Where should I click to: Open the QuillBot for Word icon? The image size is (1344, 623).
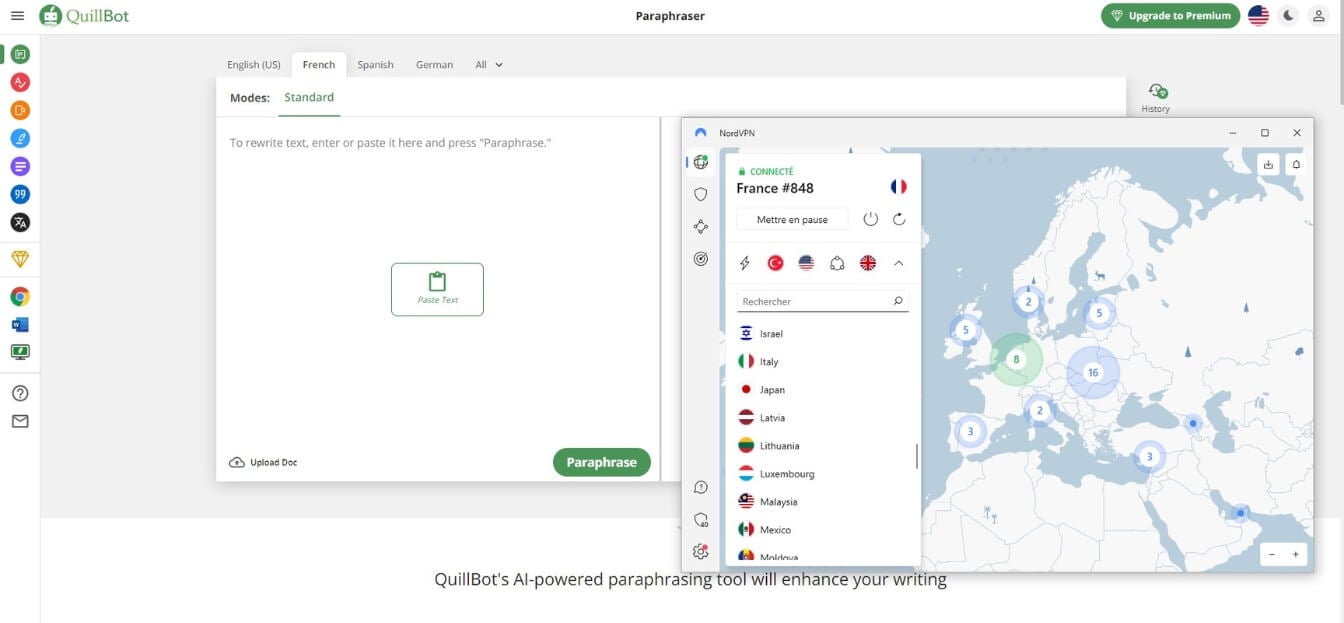(x=20, y=324)
